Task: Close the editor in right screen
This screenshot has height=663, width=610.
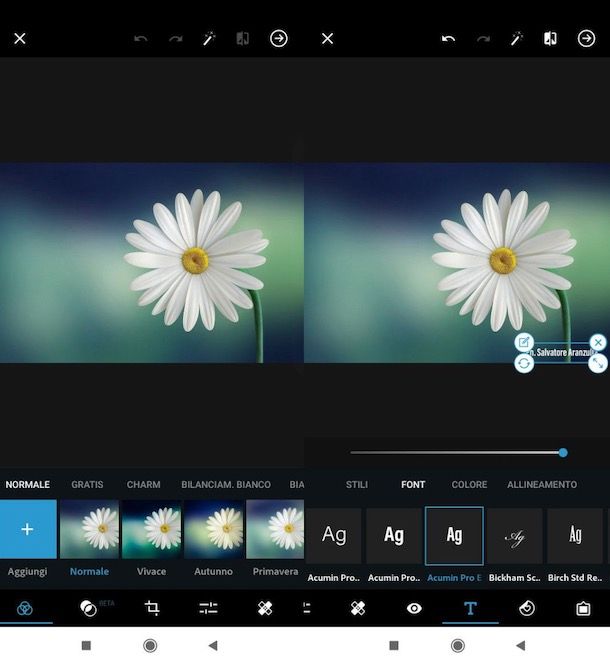Action: (327, 38)
